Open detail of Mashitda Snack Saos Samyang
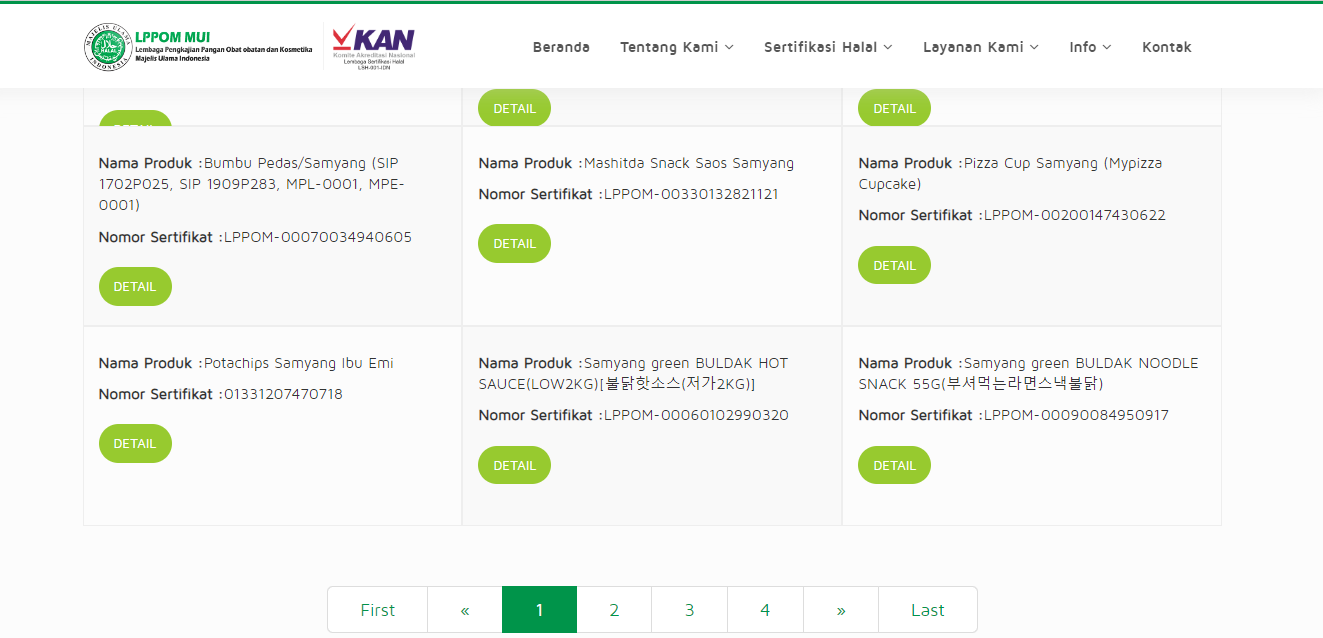 pos(514,244)
